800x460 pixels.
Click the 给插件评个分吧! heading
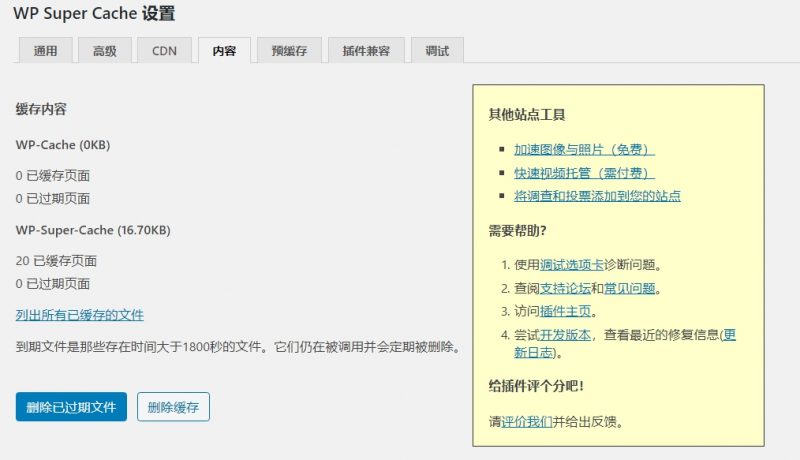[536, 386]
